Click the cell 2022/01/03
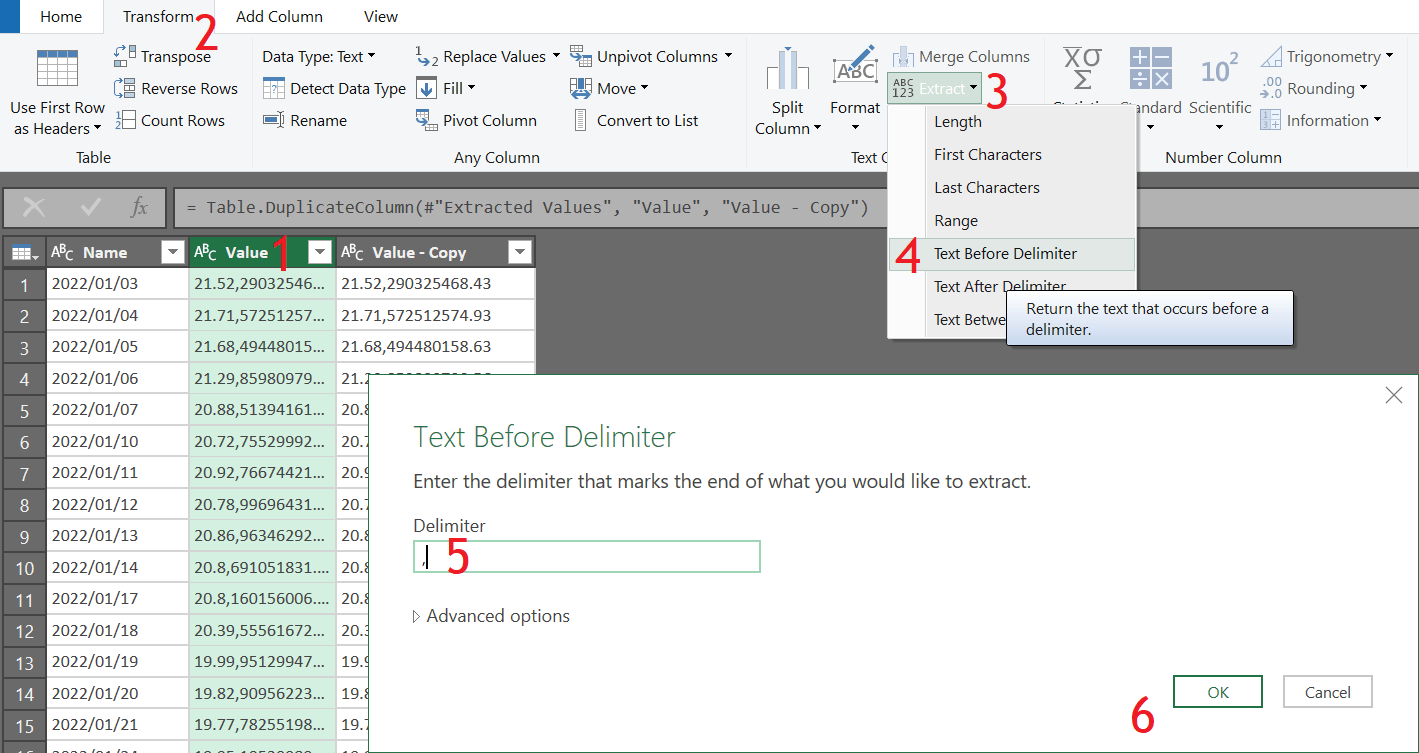 point(117,284)
